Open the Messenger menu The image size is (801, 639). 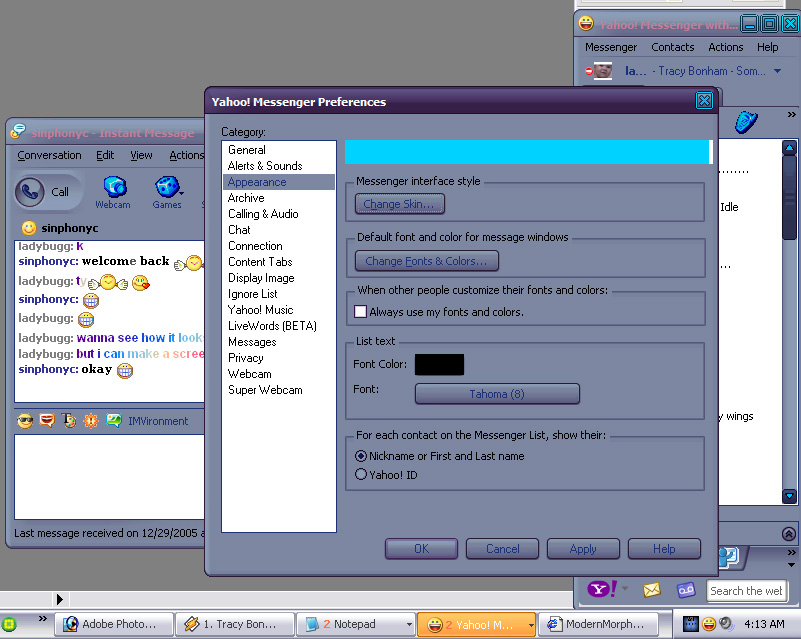point(611,48)
